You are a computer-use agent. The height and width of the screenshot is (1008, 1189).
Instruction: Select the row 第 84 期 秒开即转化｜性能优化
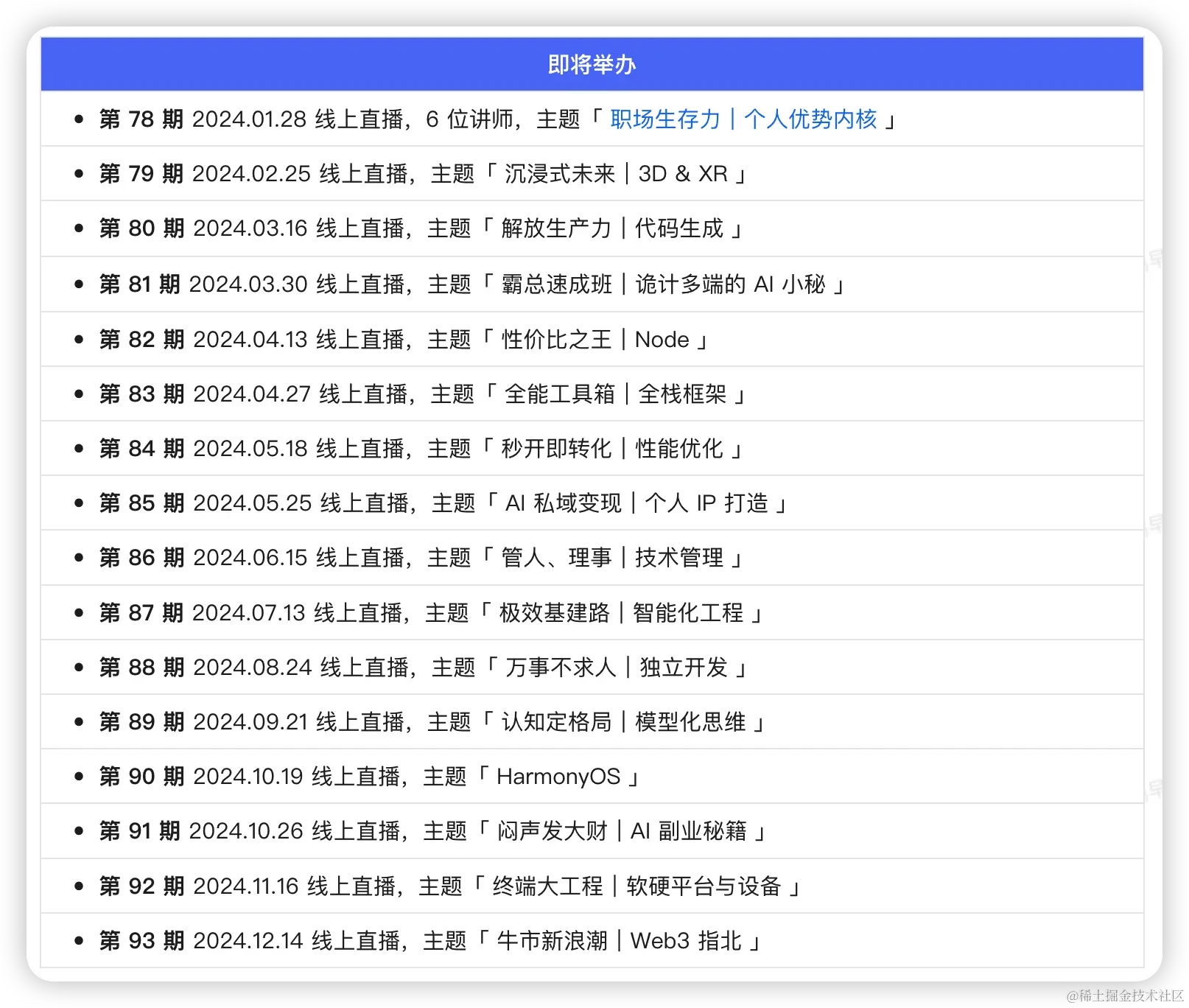pyautogui.click(x=592, y=448)
